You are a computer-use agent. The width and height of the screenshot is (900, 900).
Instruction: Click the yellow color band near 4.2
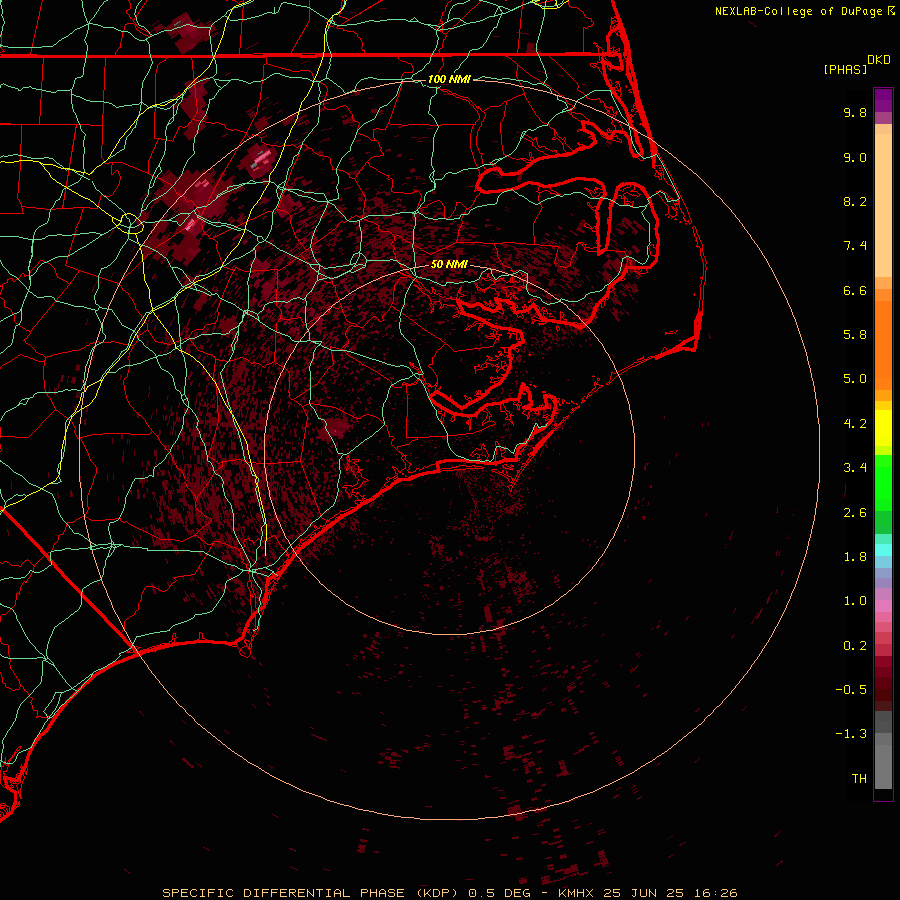(883, 428)
